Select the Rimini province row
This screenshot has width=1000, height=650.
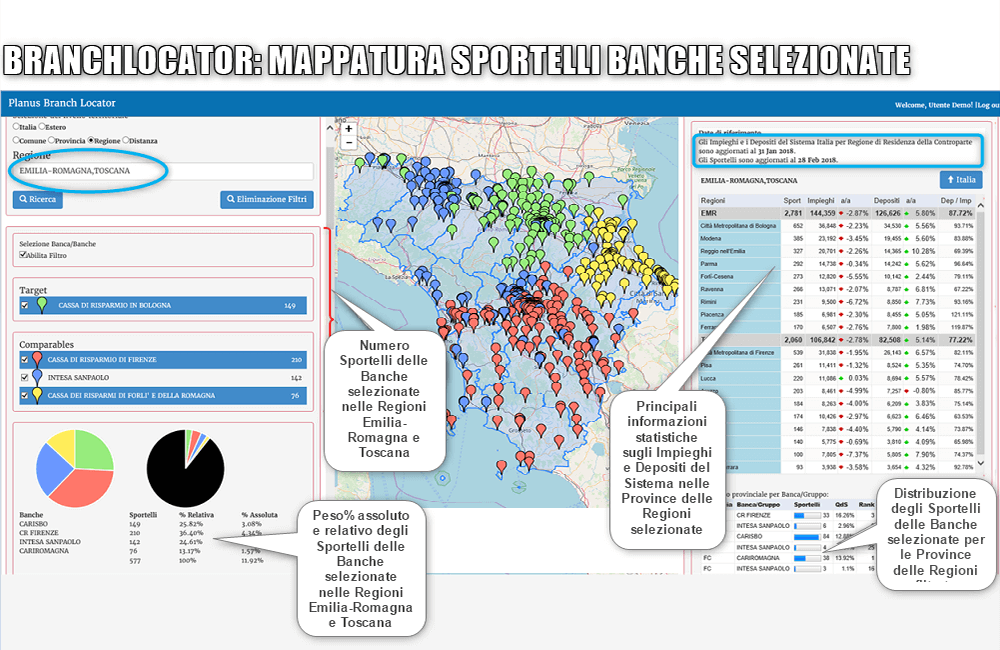click(x=837, y=302)
